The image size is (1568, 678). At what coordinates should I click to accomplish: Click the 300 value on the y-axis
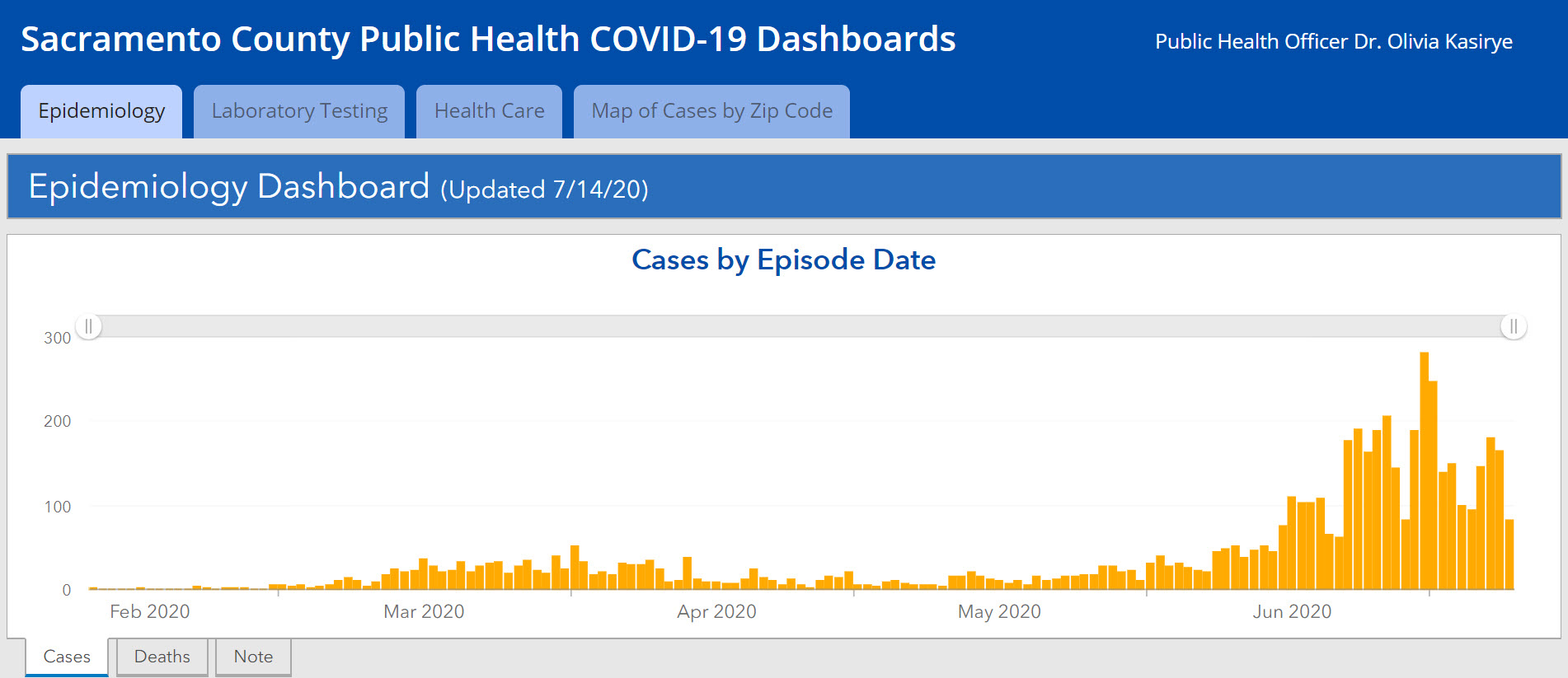coord(58,338)
